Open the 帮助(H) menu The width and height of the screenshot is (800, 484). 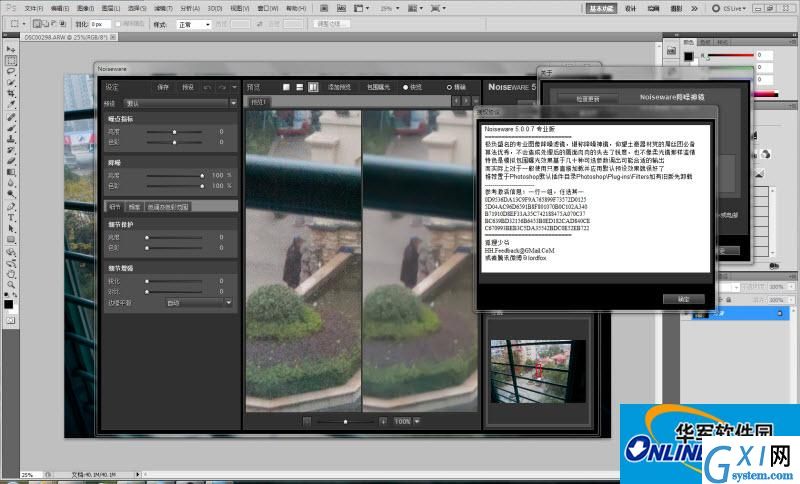(x=296, y=8)
